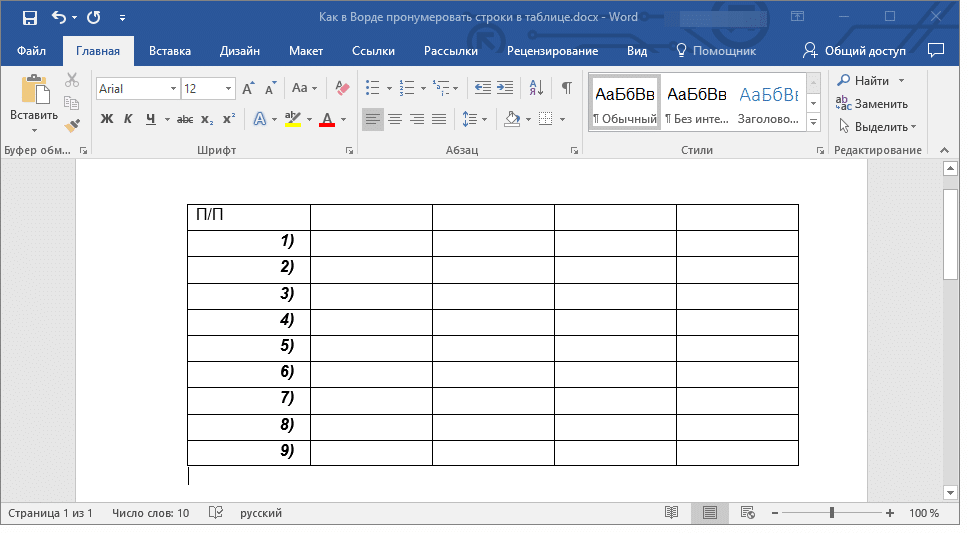Apply the Без интервала style
This screenshot has width=968, height=533.
tap(697, 102)
